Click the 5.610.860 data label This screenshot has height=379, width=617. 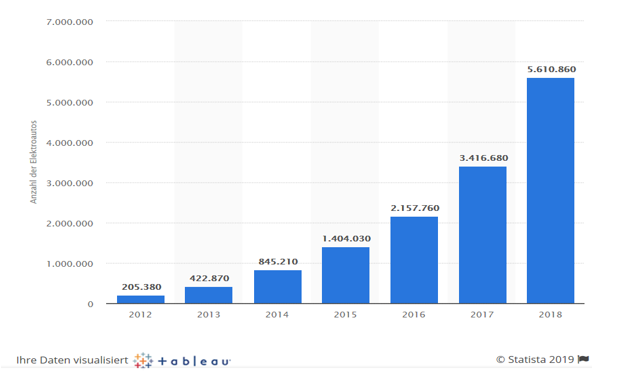551,69
